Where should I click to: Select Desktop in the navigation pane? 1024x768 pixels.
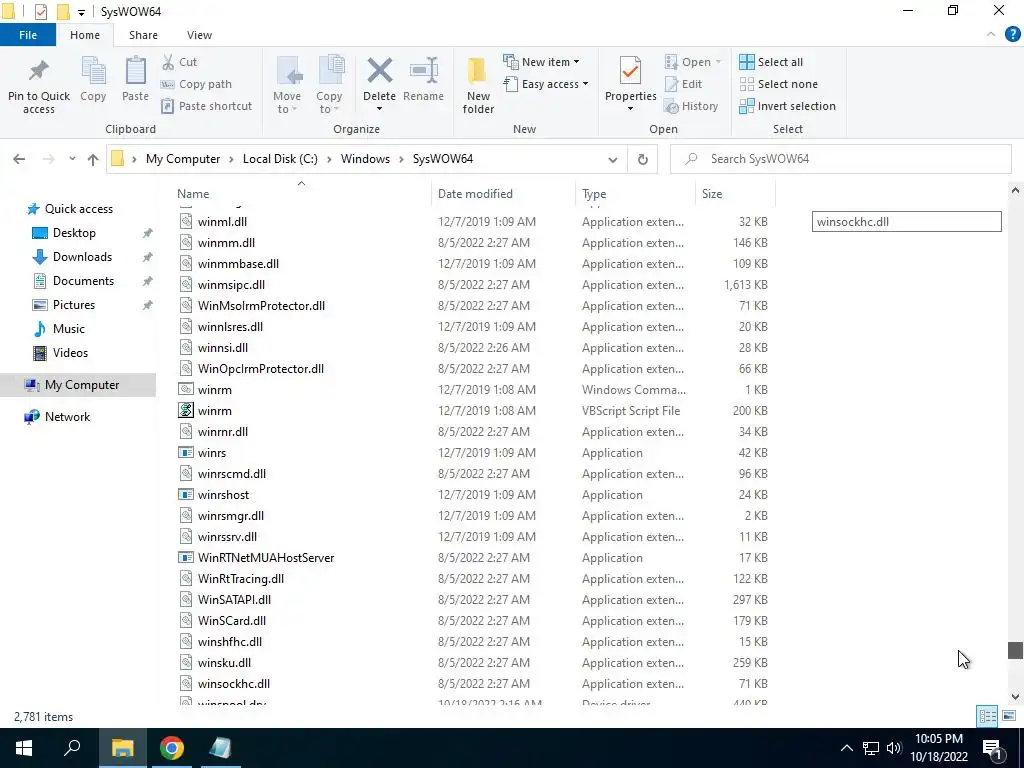74,233
